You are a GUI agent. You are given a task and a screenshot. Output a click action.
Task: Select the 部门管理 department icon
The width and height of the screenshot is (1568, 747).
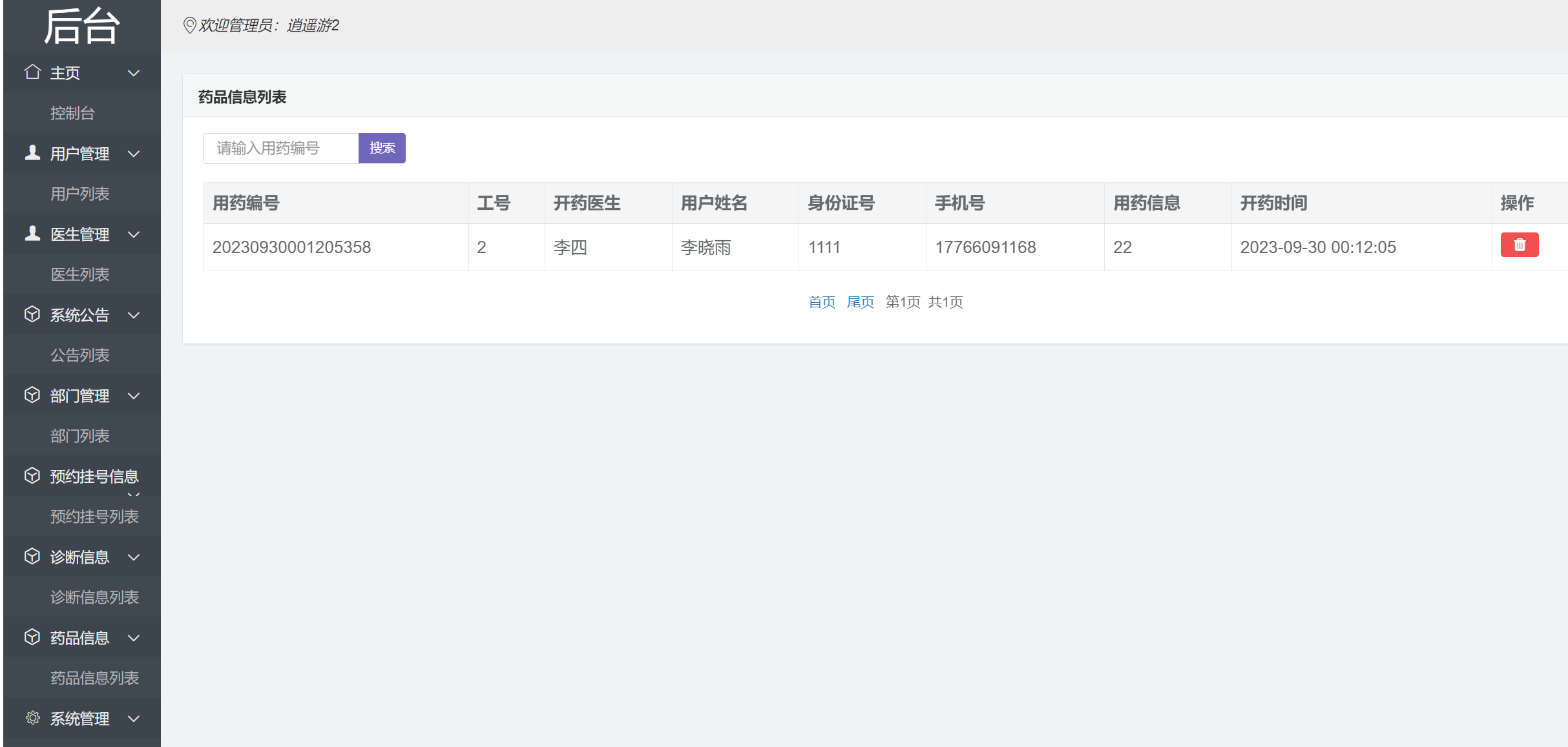tap(32, 395)
